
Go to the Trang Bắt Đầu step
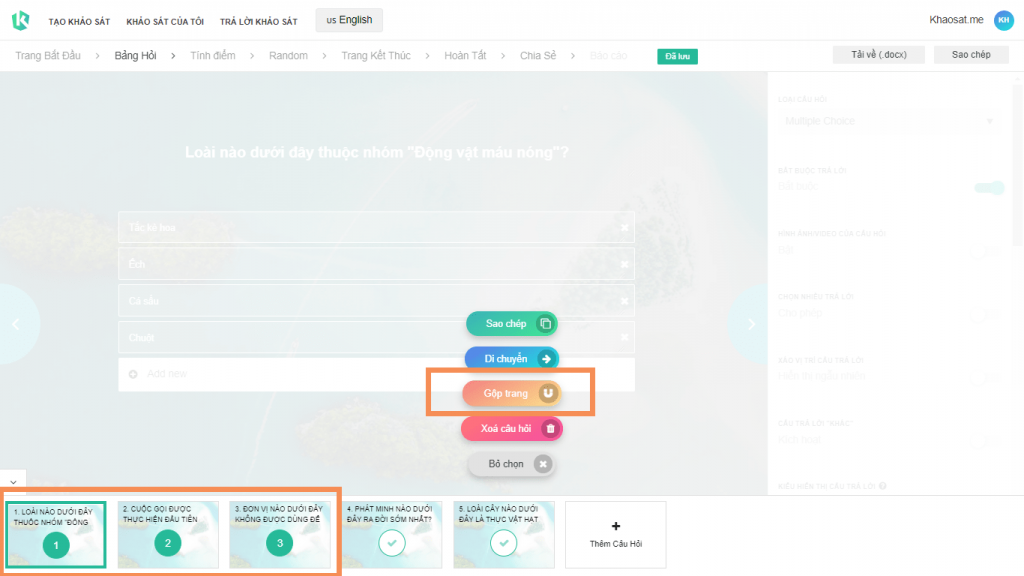pyautogui.click(x=48, y=56)
